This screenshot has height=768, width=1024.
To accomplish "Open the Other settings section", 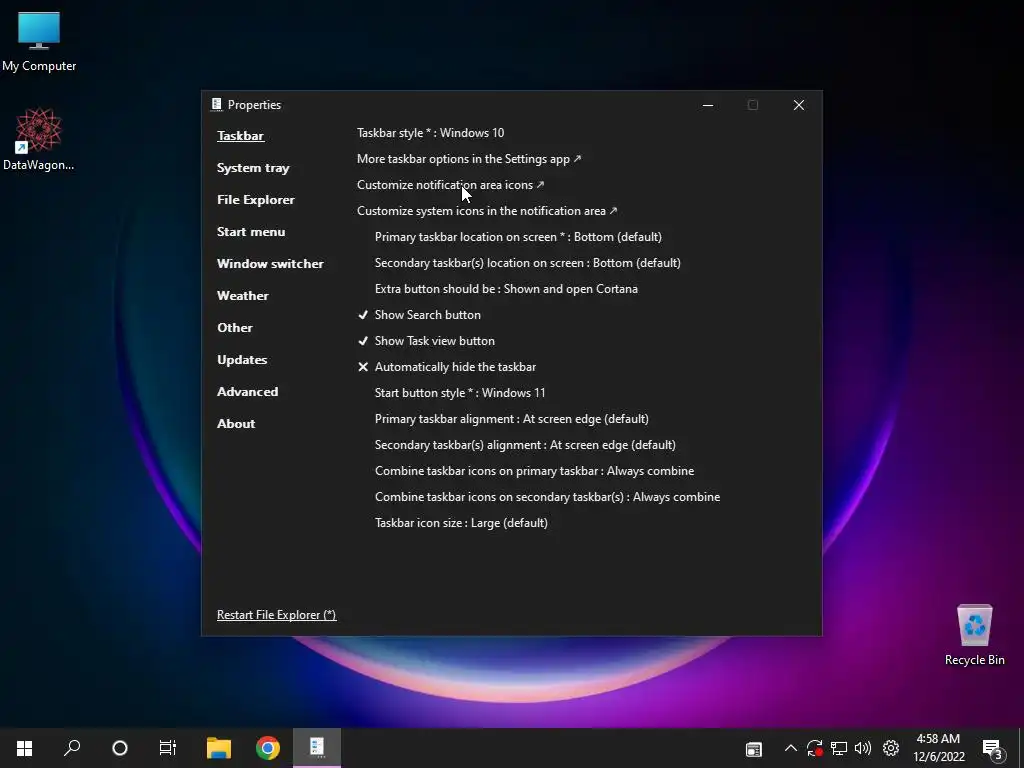I will click(234, 328).
